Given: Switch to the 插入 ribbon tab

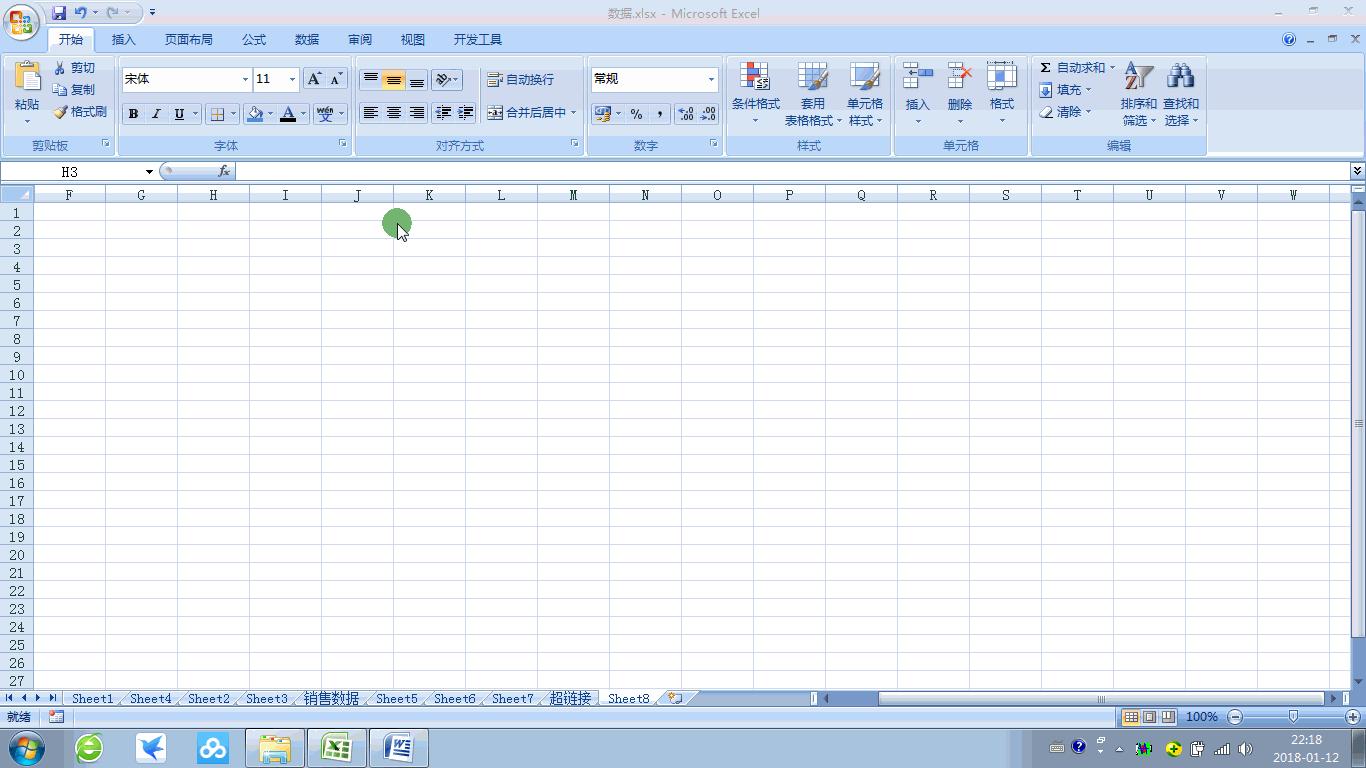Looking at the screenshot, I should click(x=122, y=39).
